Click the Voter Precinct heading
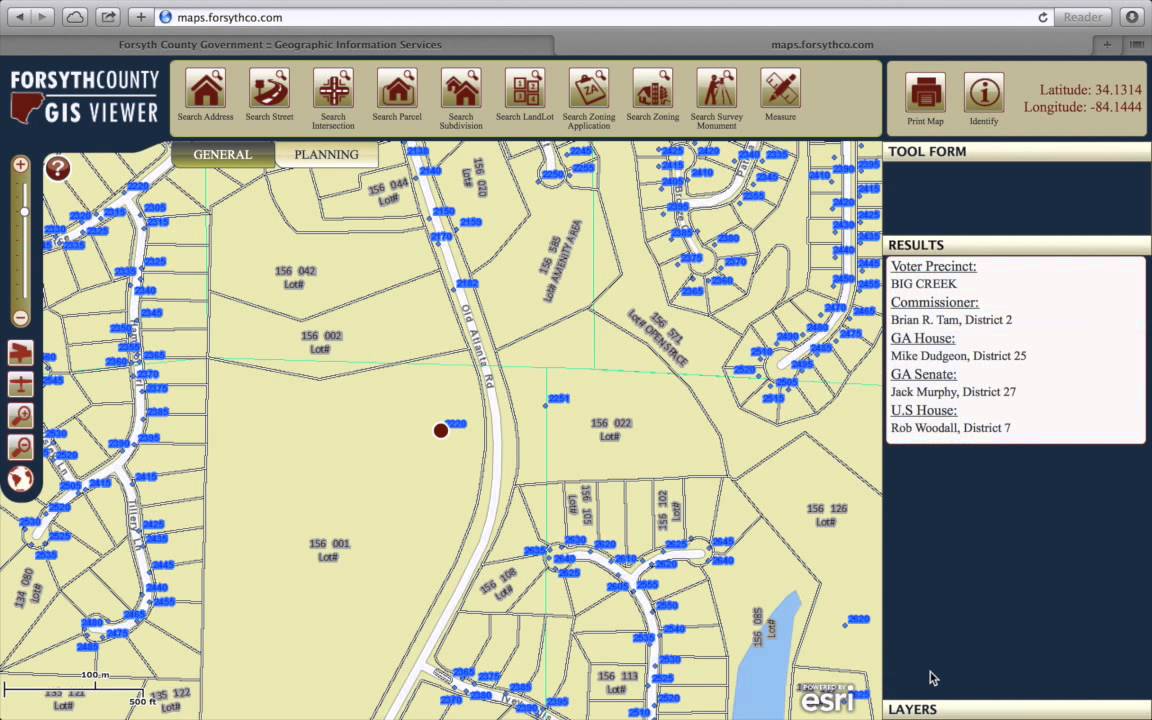Screen dimensions: 1152x720 tap(933, 266)
